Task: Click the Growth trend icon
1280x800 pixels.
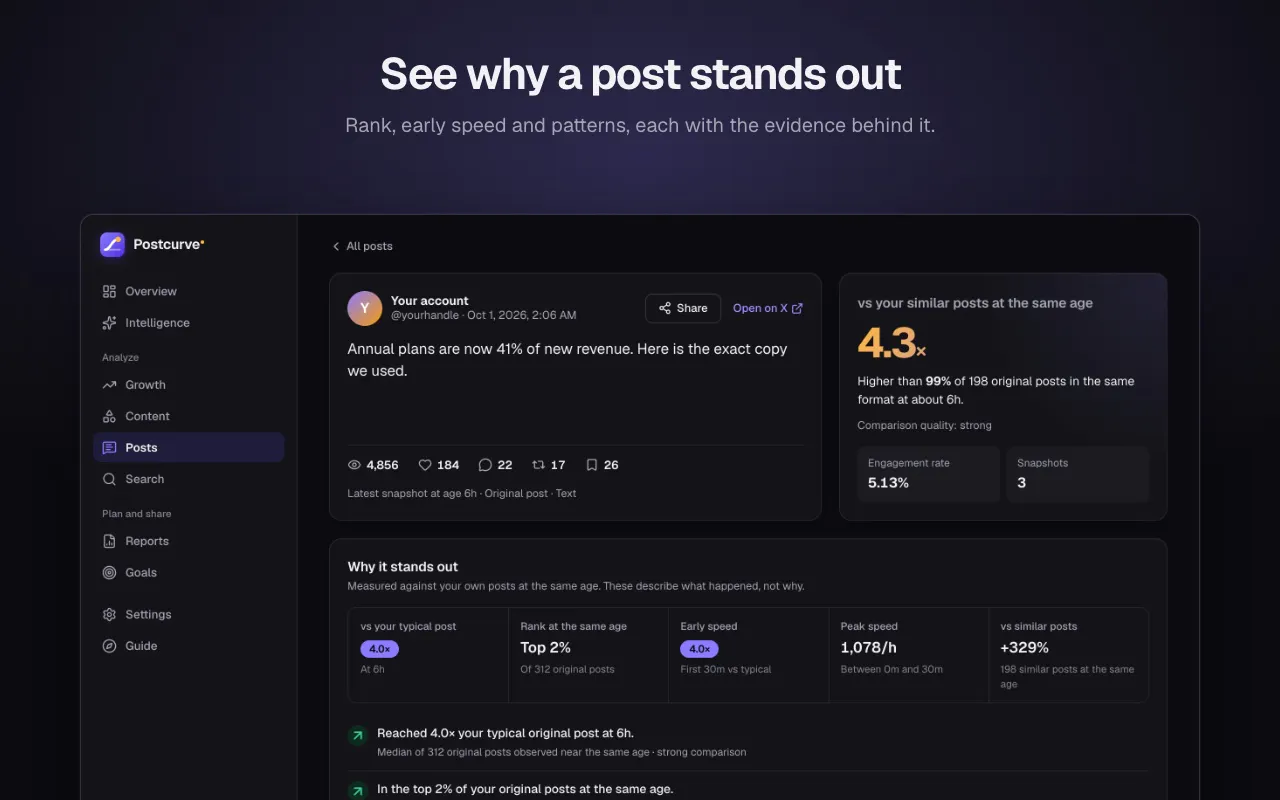Action: 109,385
